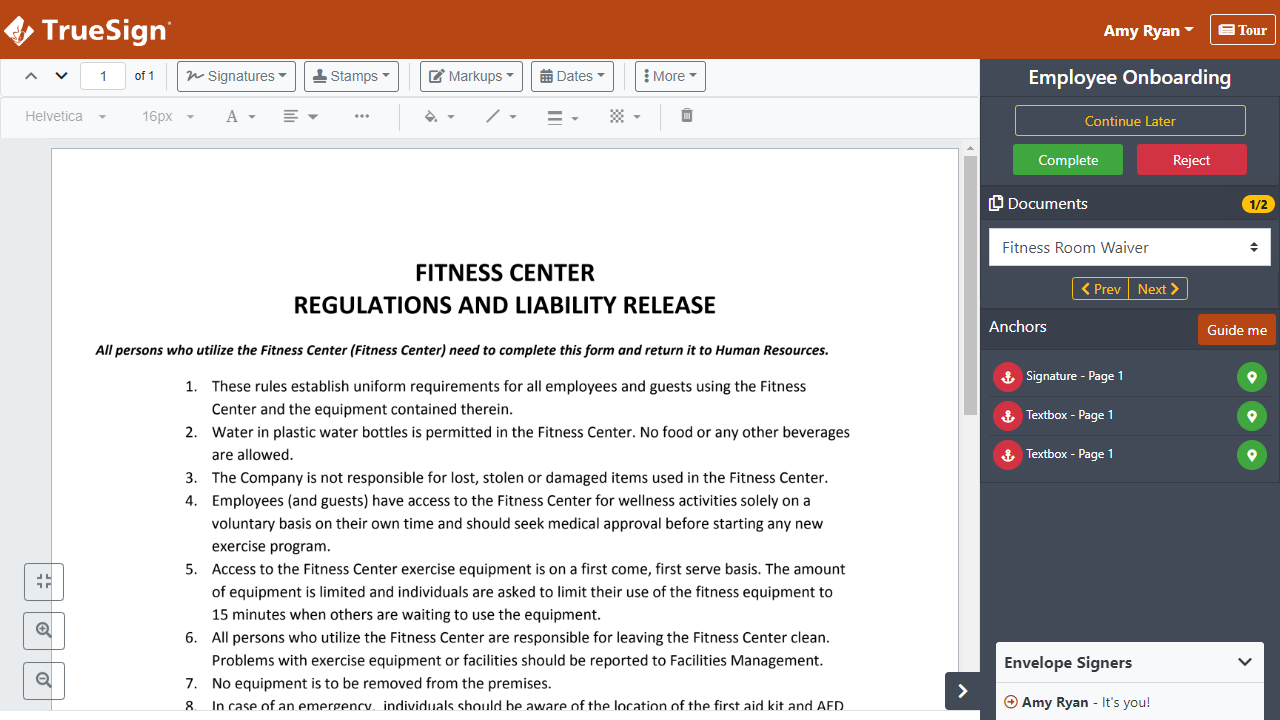This screenshot has height=720, width=1280.
Task: Open the Fitness Room Waiver document selector
Action: tap(1129, 248)
